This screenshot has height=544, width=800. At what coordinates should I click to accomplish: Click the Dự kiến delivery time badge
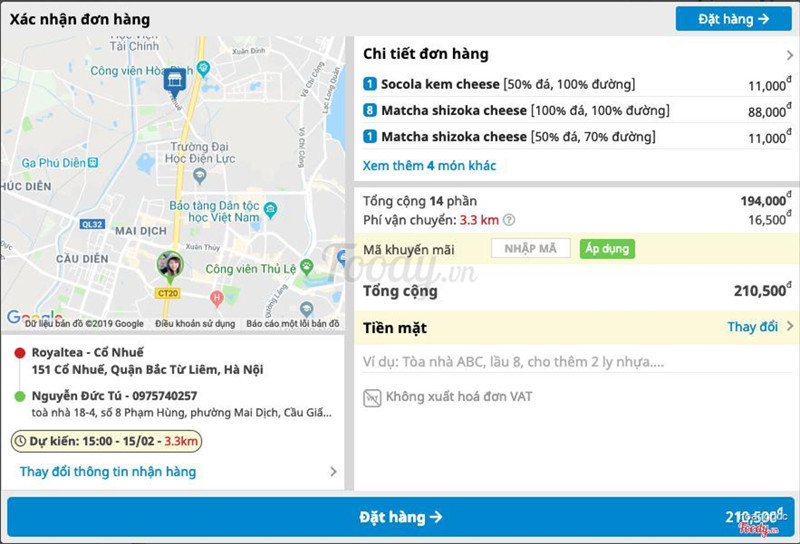coord(107,440)
